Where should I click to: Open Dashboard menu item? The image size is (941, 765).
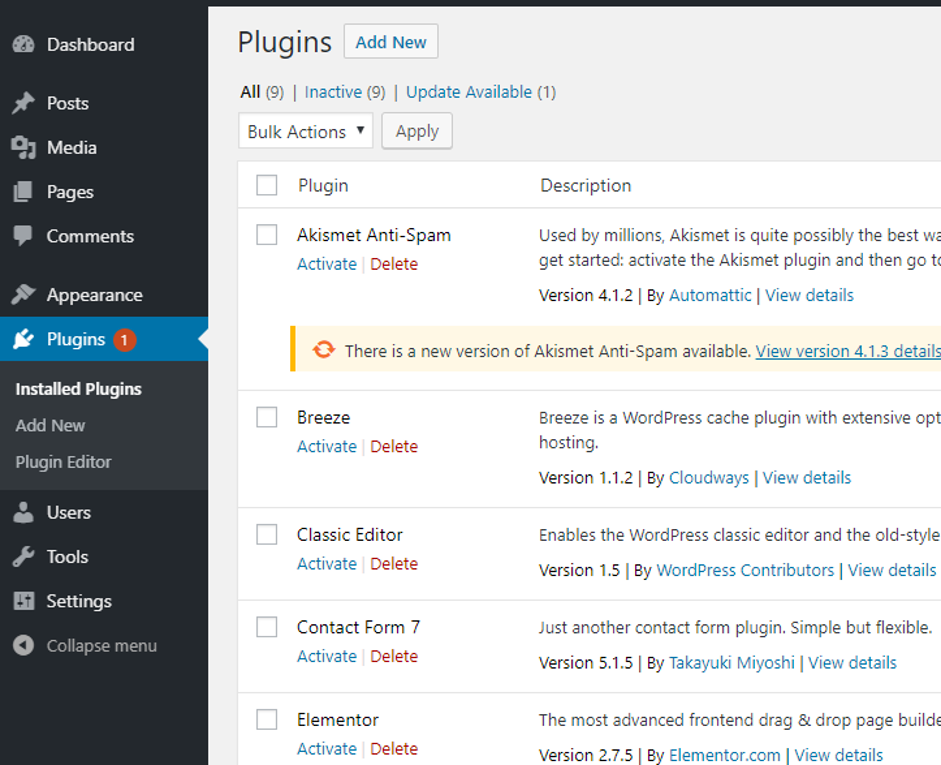pos(91,44)
